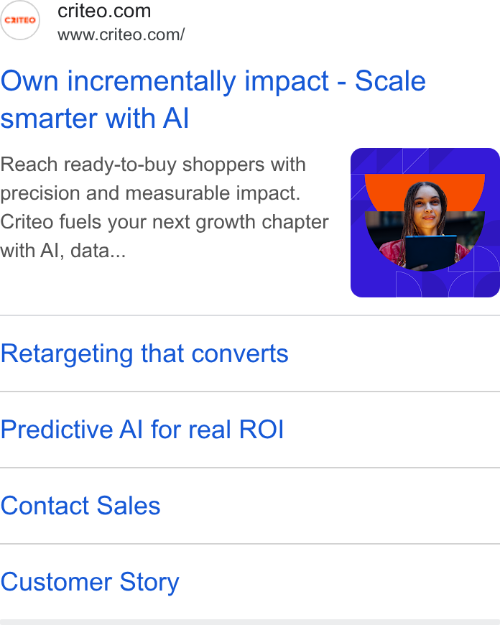Click 'precision and measurable impact.' text

[150, 193]
